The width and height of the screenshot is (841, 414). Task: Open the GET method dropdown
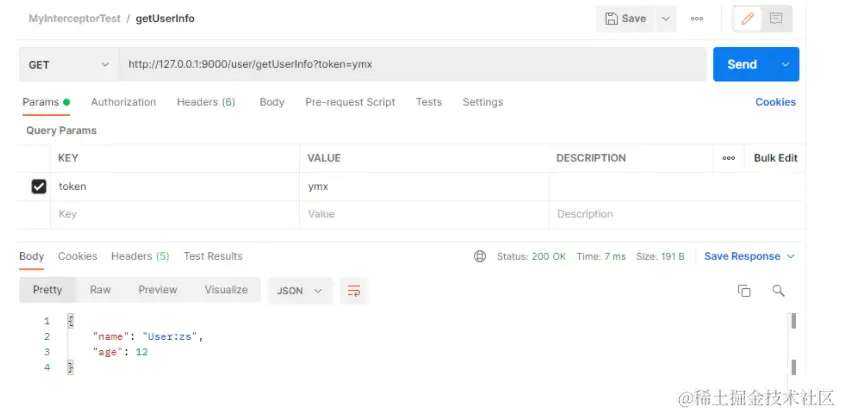click(69, 64)
